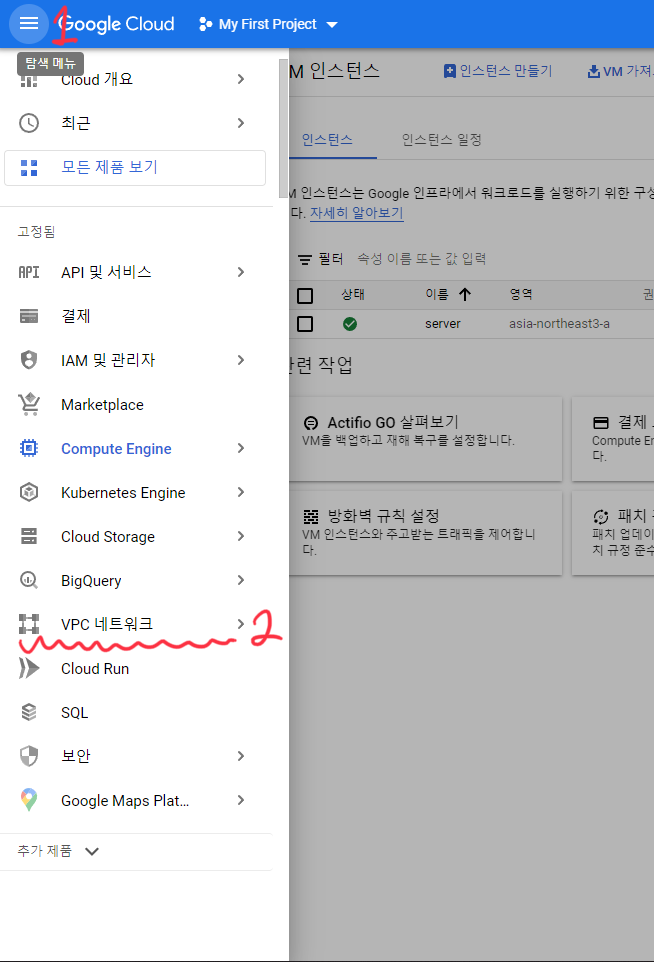Click the 보안 shield icon
The image size is (654, 962).
click(29, 756)
